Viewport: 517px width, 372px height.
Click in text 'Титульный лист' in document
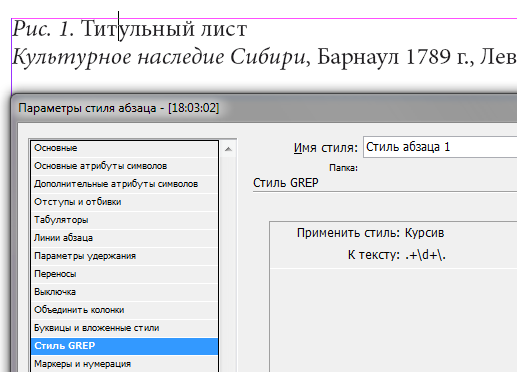point(164,29)
